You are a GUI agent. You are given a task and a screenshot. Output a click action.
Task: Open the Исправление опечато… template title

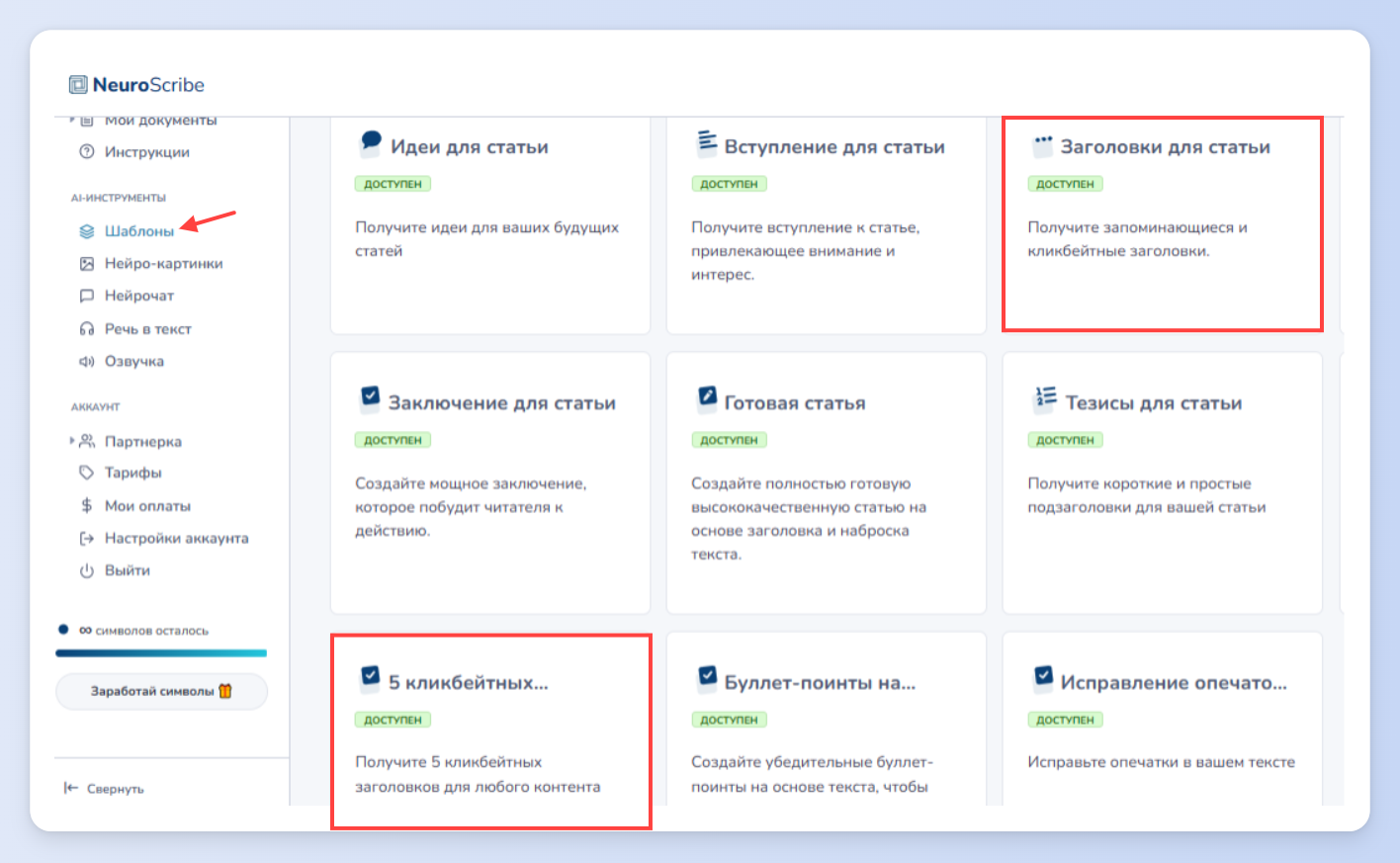point(1174,683)
